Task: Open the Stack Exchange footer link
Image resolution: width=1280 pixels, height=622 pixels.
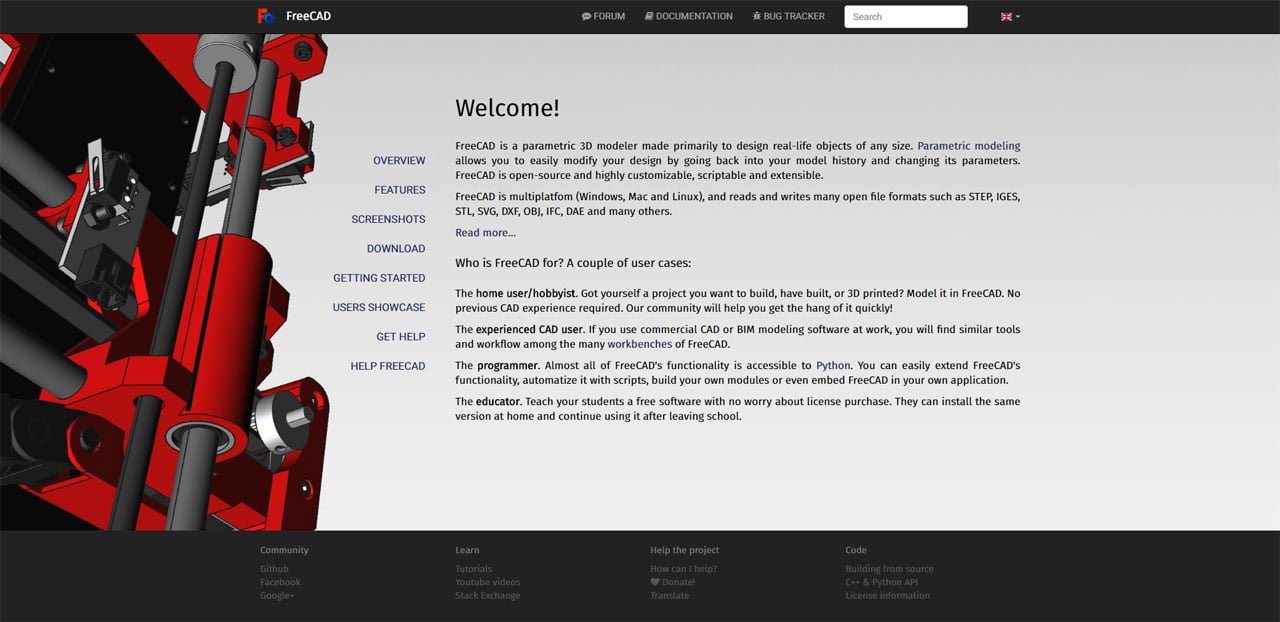Action: pyautogui.click(x=487, y=596)
